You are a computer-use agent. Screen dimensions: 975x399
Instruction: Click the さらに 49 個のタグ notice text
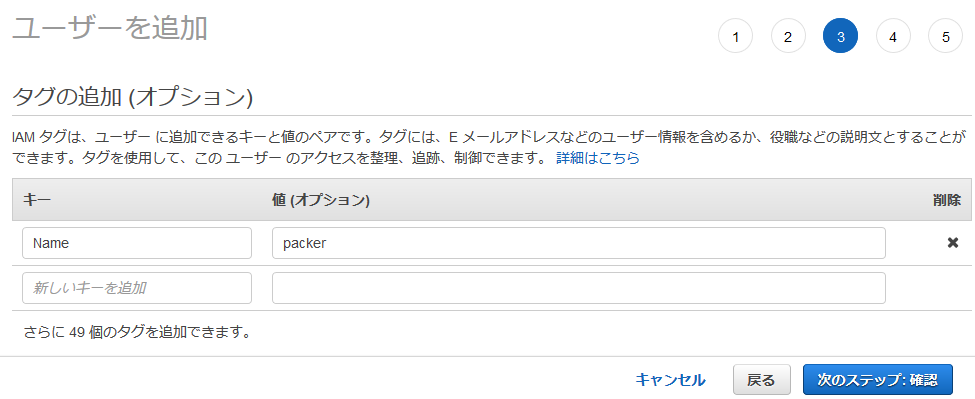click(137, 332)
